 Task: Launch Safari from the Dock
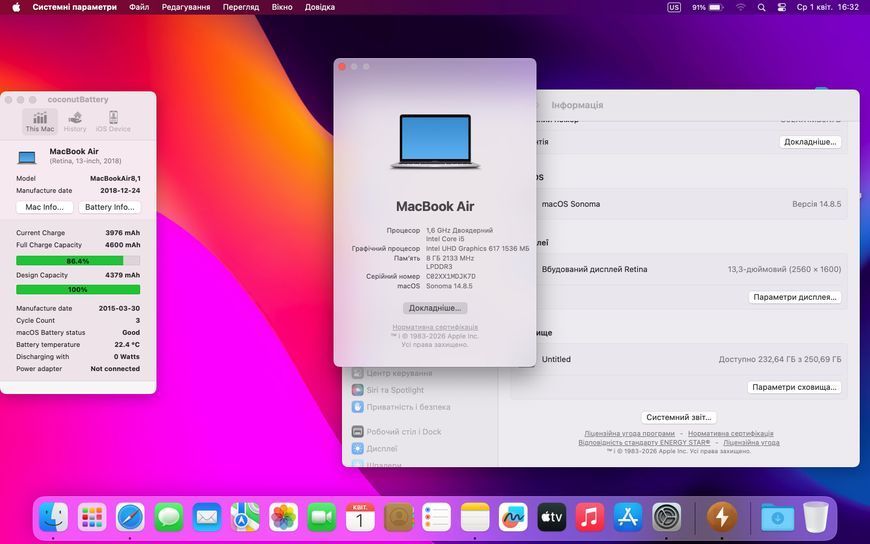pos(130,518)
